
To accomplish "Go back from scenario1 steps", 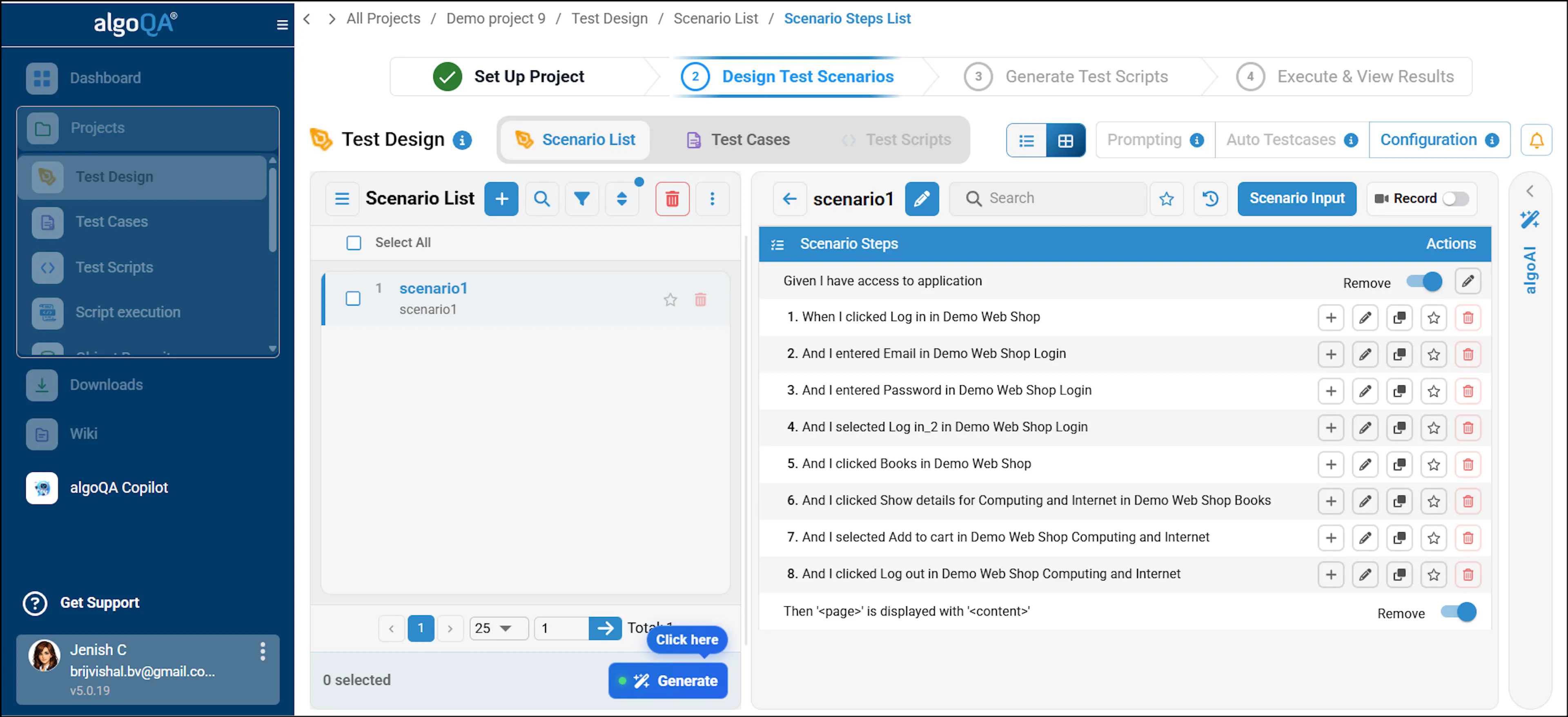I will click(789, 199).
